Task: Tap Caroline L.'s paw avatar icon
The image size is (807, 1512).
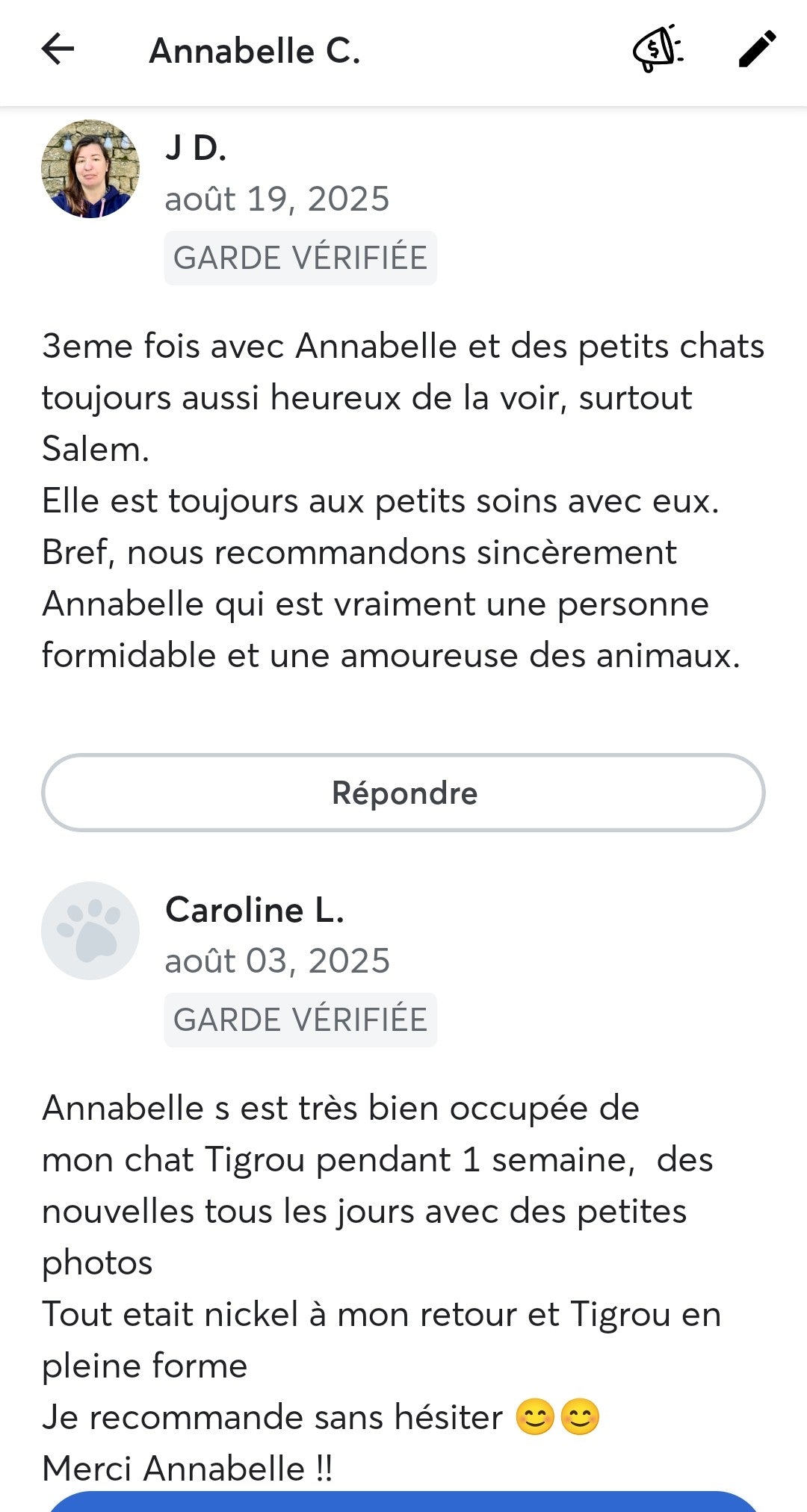Action: (90, 931)
